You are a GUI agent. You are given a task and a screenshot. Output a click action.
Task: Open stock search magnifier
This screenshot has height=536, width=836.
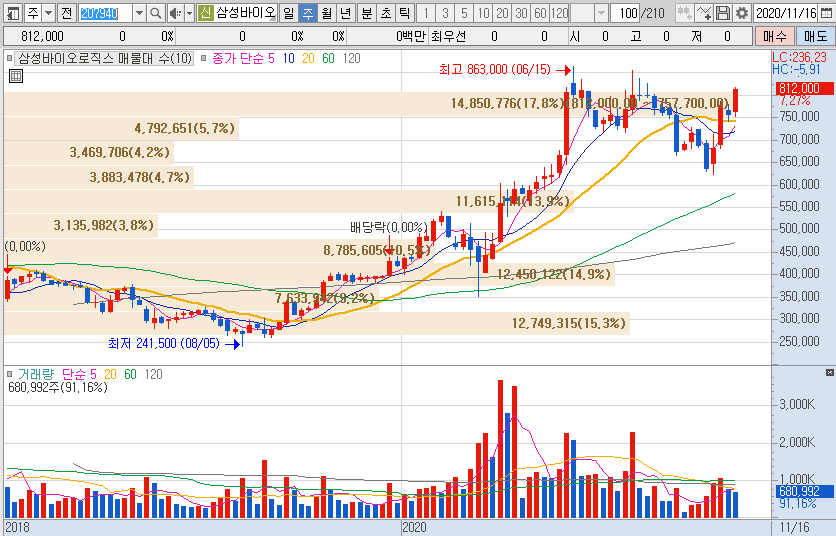[155, 13]
